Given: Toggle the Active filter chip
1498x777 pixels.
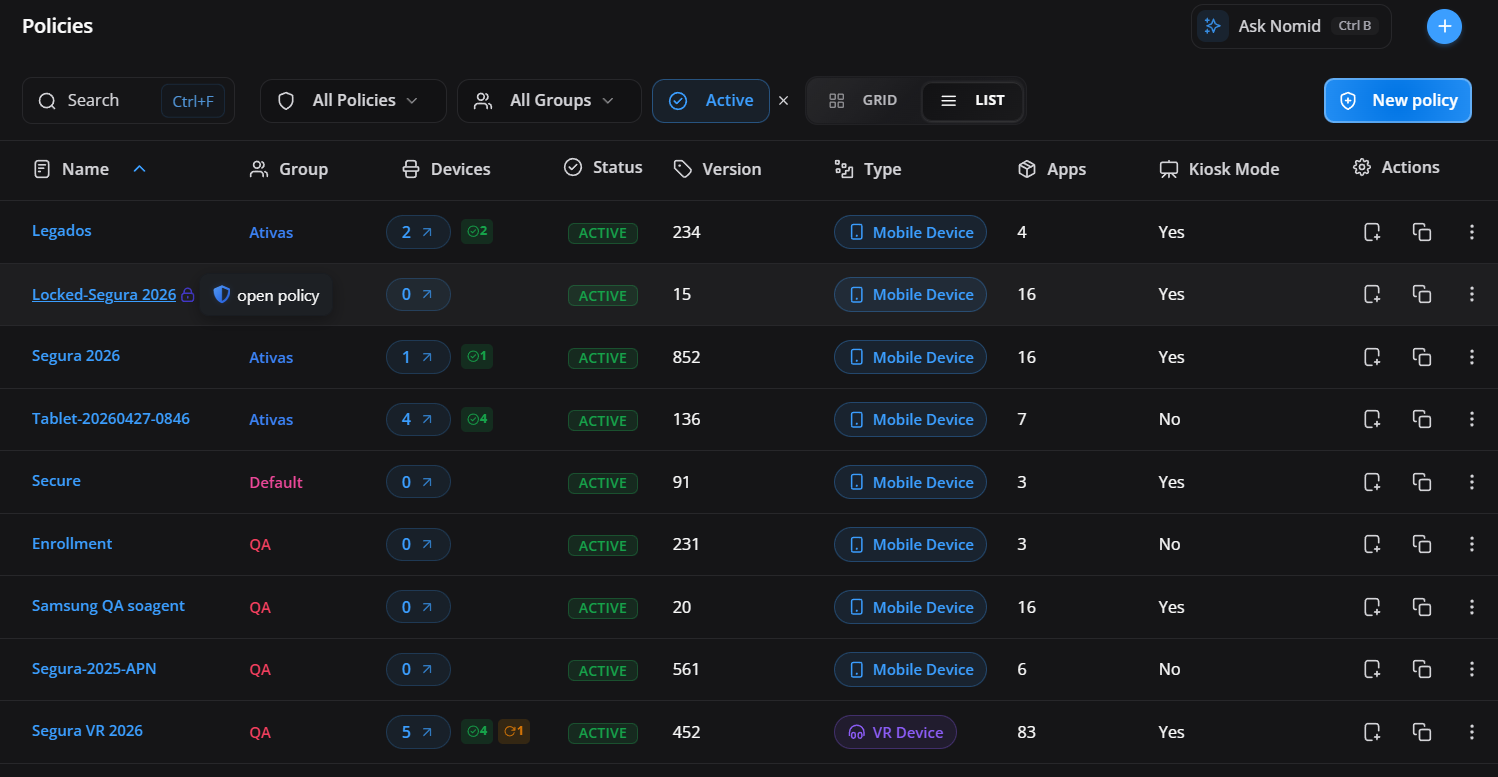Looking at the screenshot, I should click(711, 100).
